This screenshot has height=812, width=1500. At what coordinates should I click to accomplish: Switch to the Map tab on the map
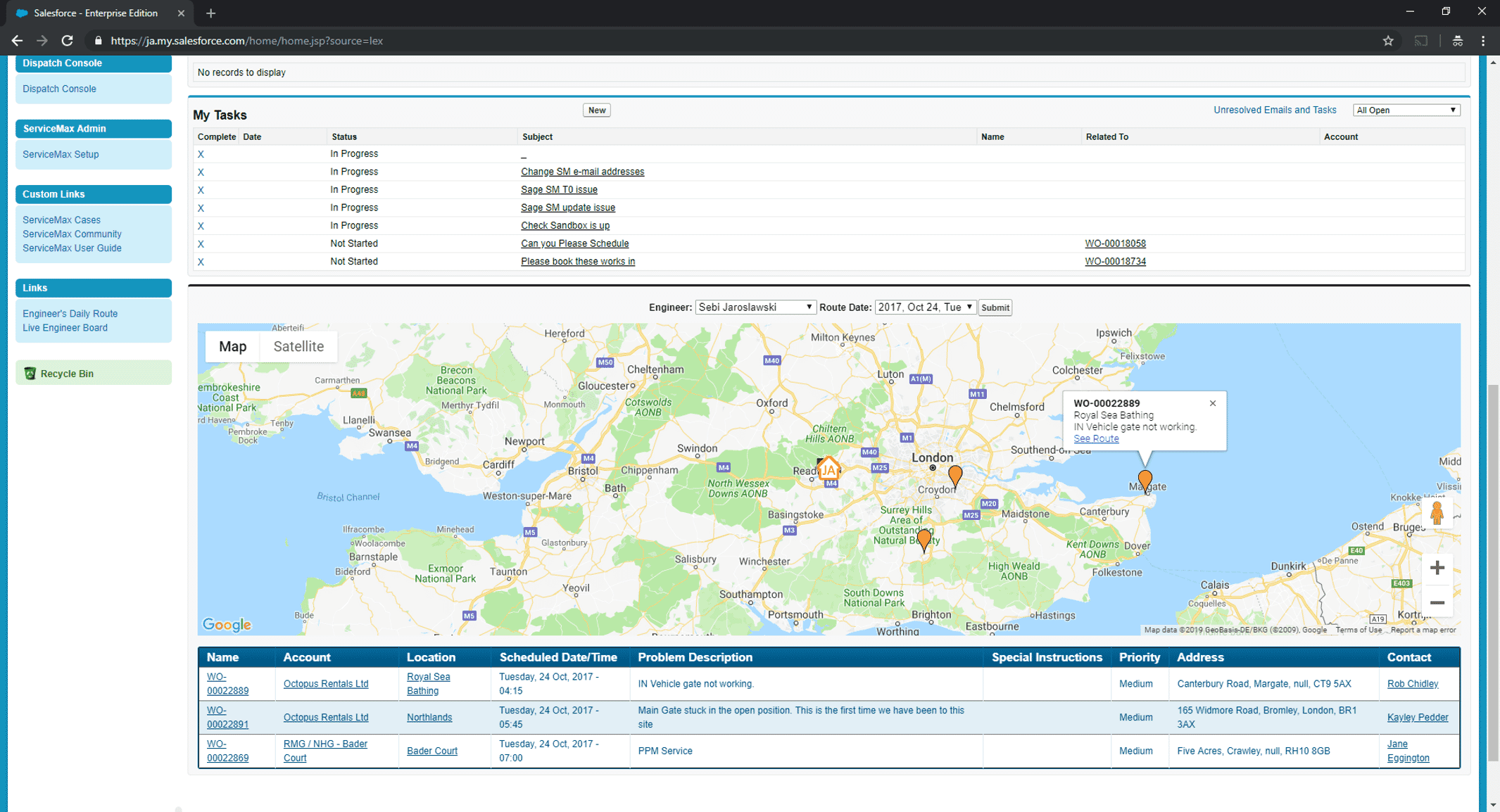tap(232, 346)
